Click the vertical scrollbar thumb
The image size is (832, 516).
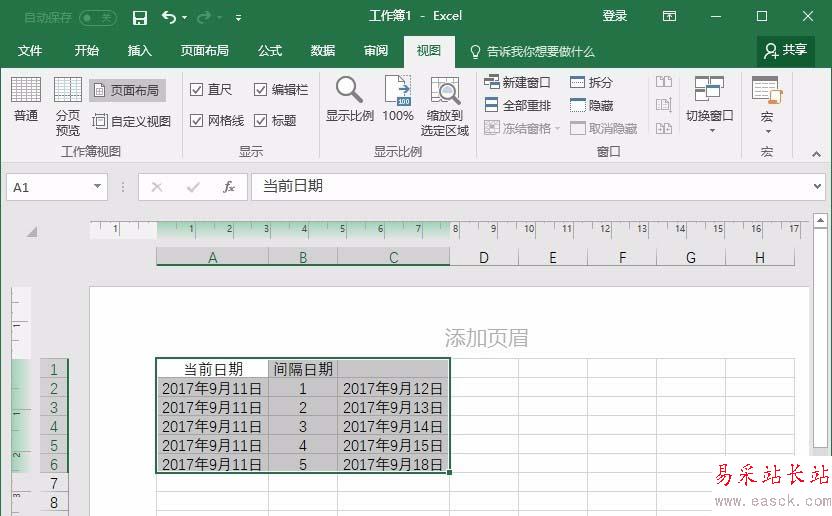point(820,338)
